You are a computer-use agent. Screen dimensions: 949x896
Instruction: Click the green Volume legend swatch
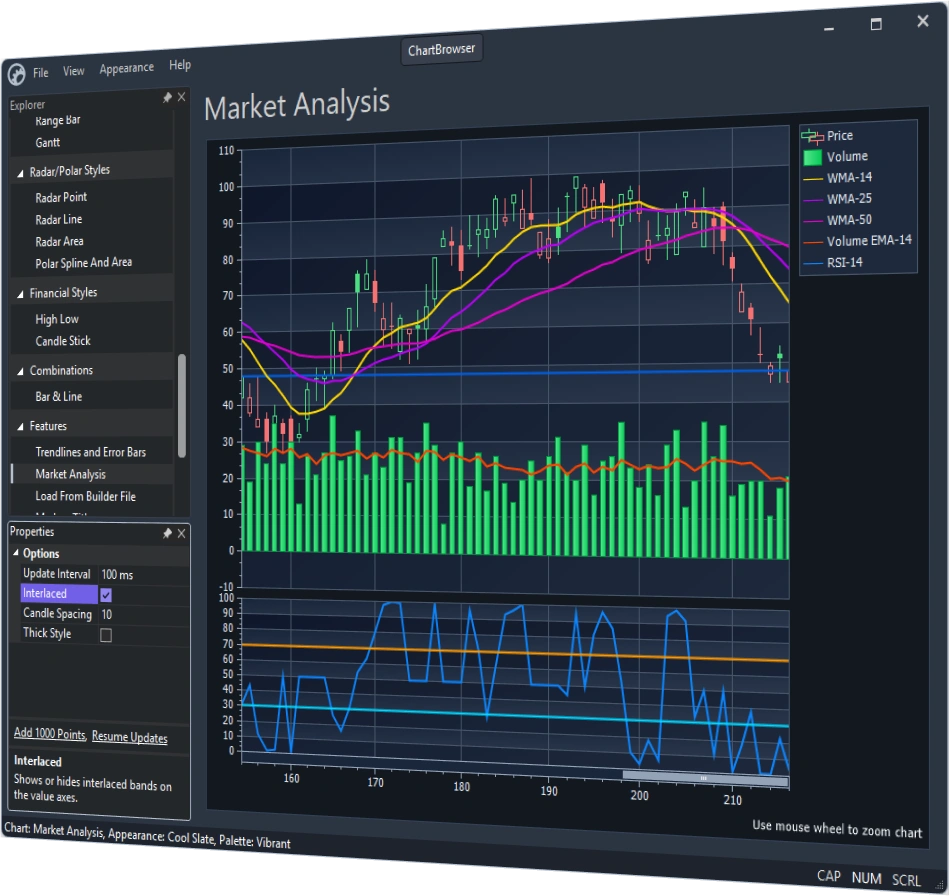(812, 157)
